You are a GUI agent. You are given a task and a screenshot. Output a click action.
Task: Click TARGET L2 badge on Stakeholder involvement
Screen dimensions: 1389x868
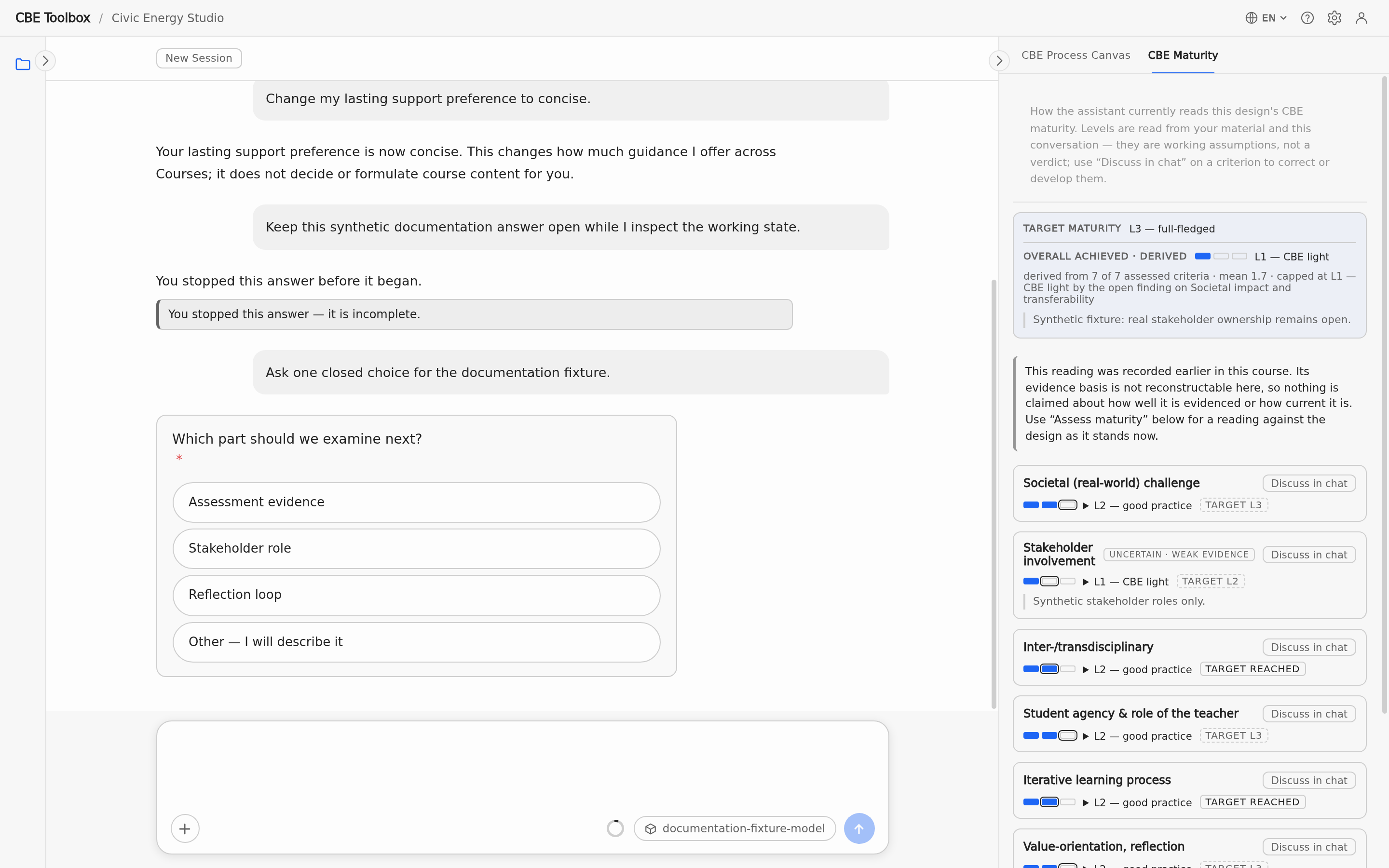pos(1211,581)
